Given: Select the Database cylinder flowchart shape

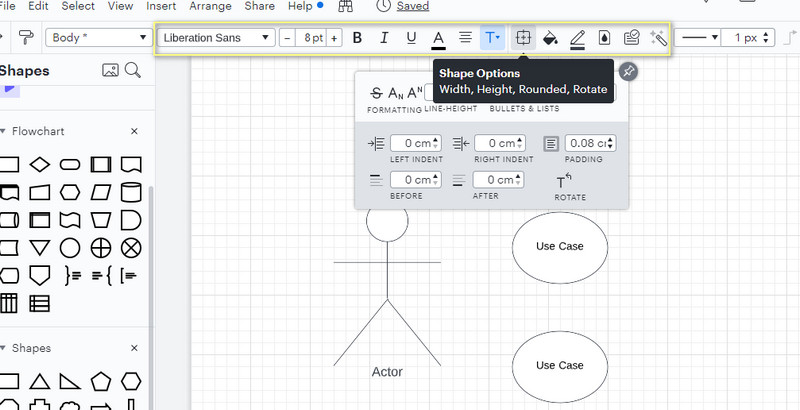Looking at the screenshot, I should point(131,192).
